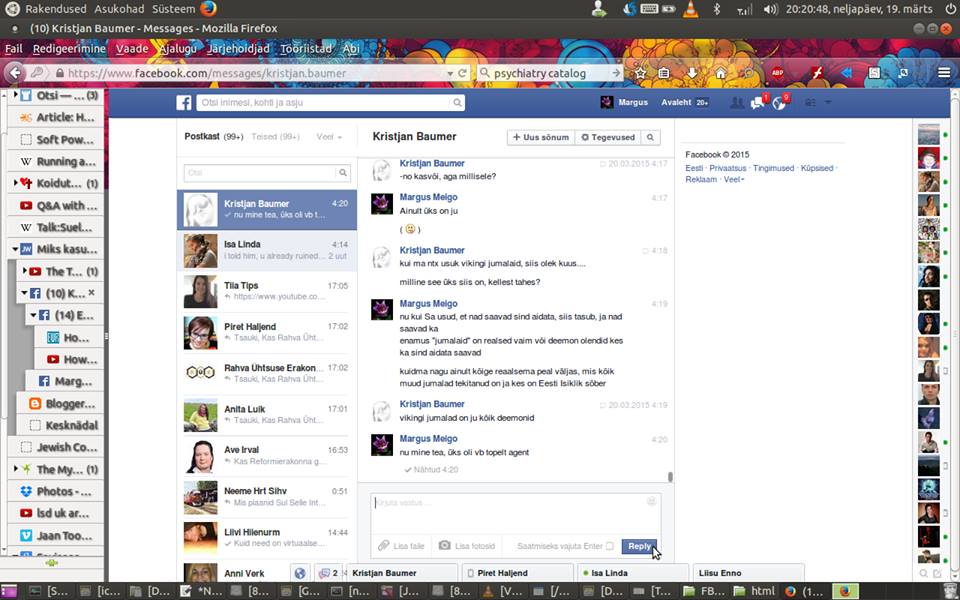Click the Uus sõnum button
The width and height of the screenshot is (960, 600).
[x=541, y=137]
